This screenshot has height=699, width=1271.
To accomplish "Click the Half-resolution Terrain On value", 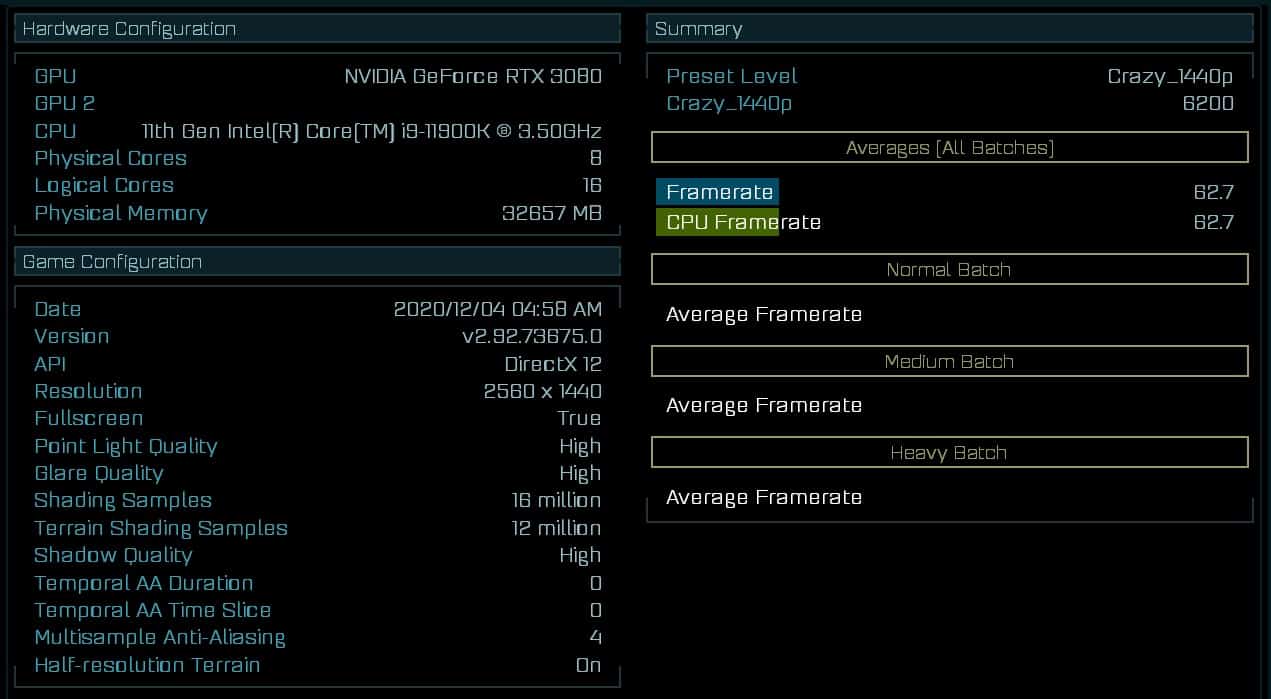I will [x=588, y=665].
